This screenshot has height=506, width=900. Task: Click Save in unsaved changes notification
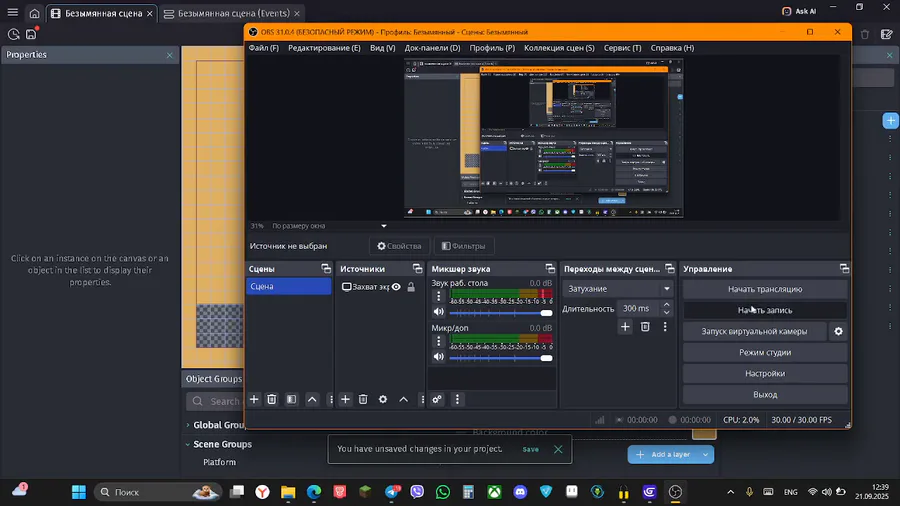coord(530,449)
